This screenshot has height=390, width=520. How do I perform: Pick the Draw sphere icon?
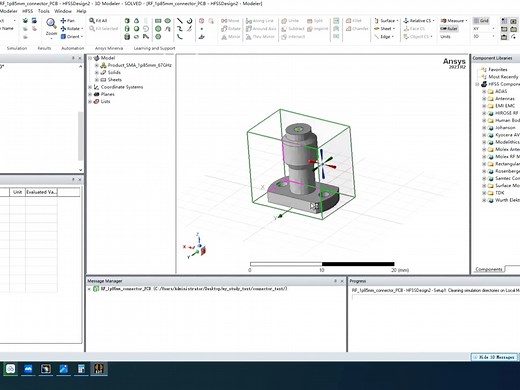coord(137,29)
